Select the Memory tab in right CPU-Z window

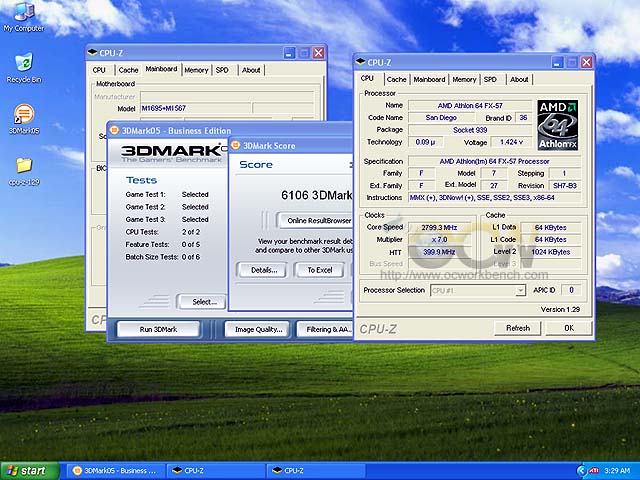(464, 79)
